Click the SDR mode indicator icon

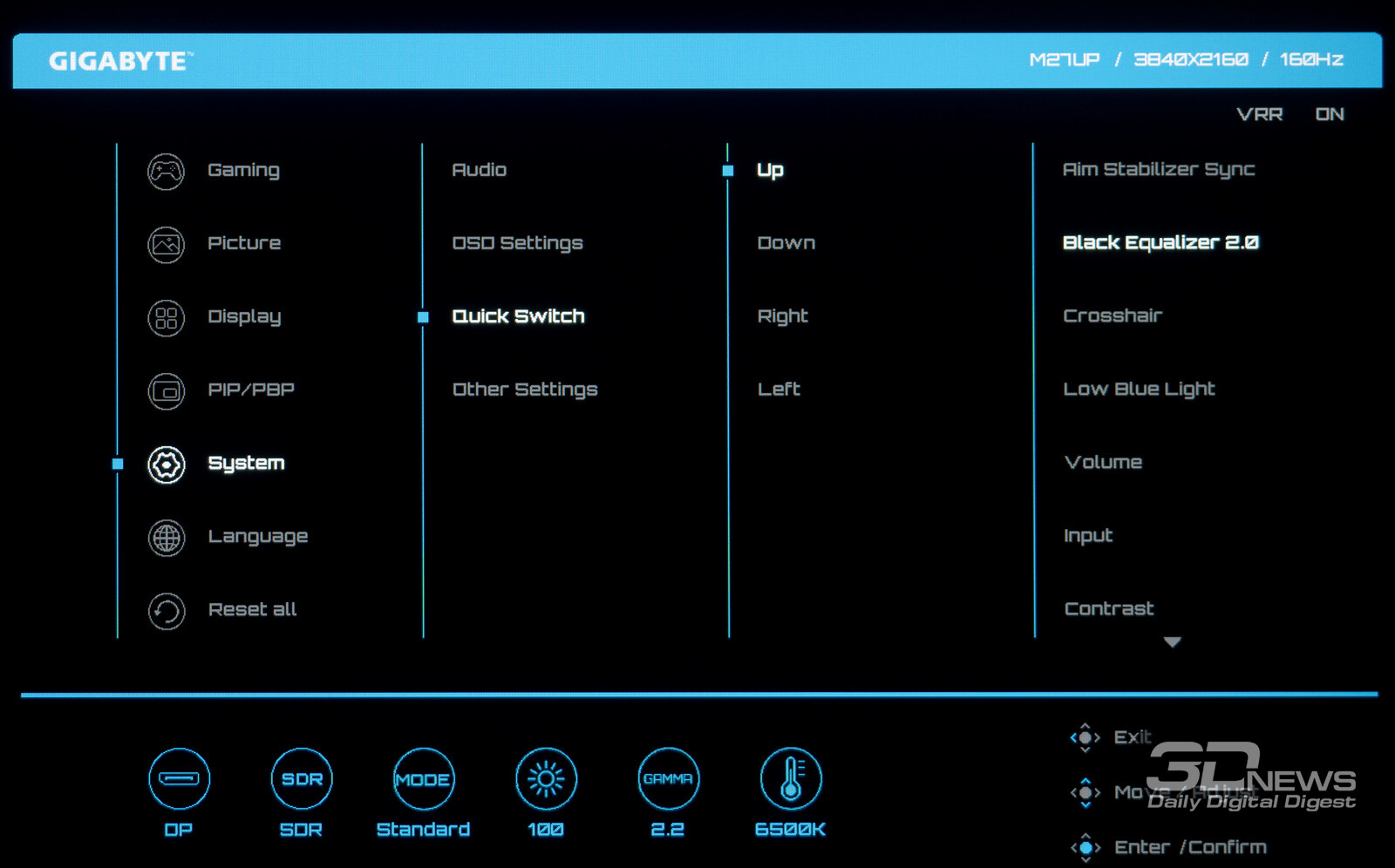pyautogui.click(x=302, y=778)
